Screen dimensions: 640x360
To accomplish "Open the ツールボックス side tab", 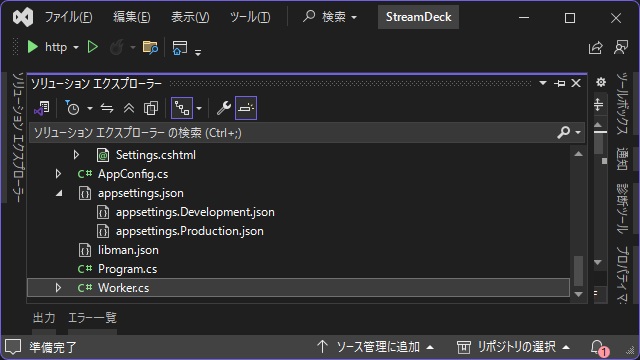I will (x=622, y=104).
